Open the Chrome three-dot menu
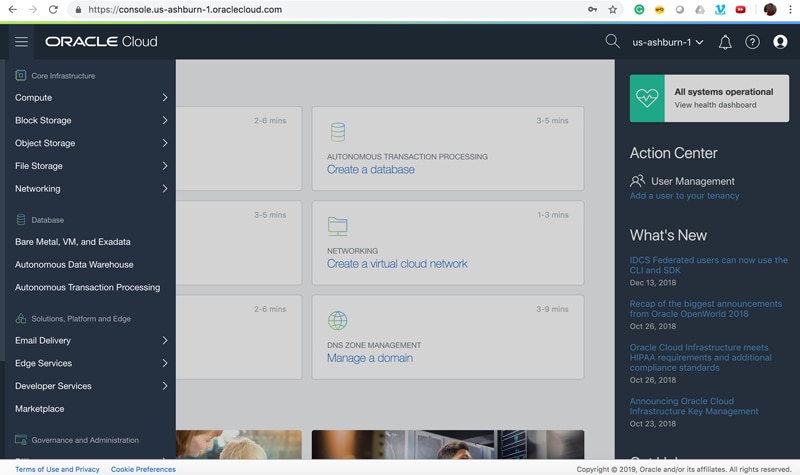 pos(790,9)
